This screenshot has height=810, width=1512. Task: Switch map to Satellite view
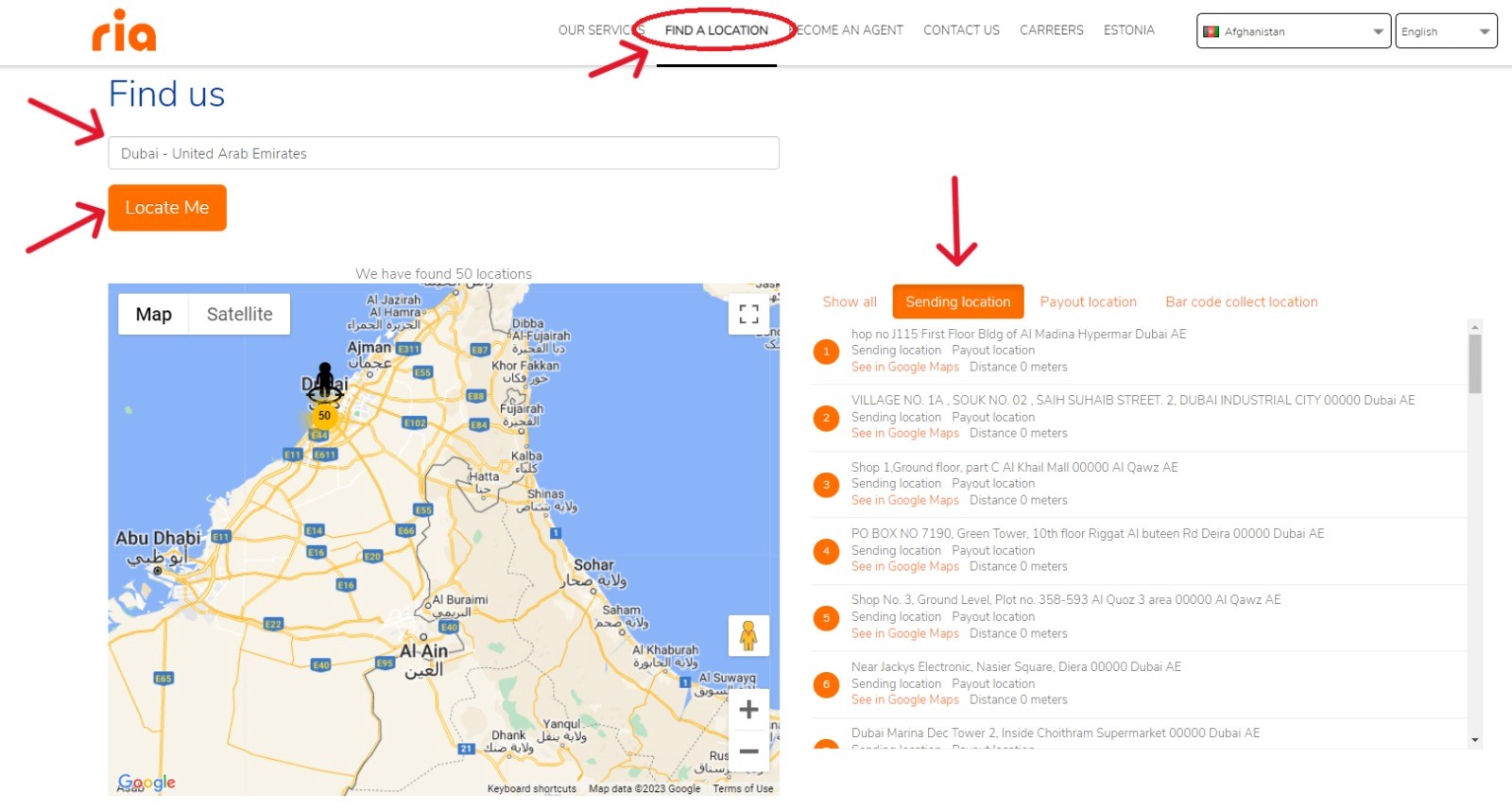[x=239, y=315]
